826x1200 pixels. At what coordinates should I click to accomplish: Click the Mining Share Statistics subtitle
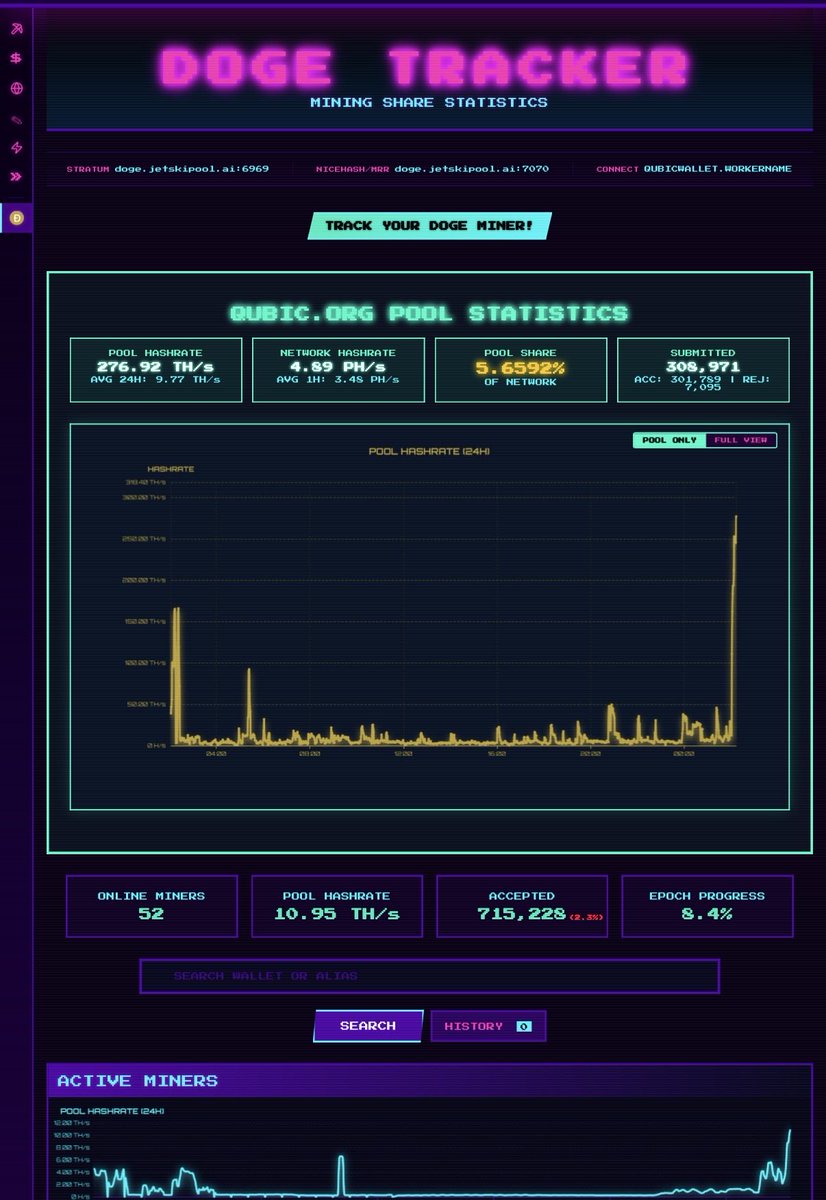429,102
